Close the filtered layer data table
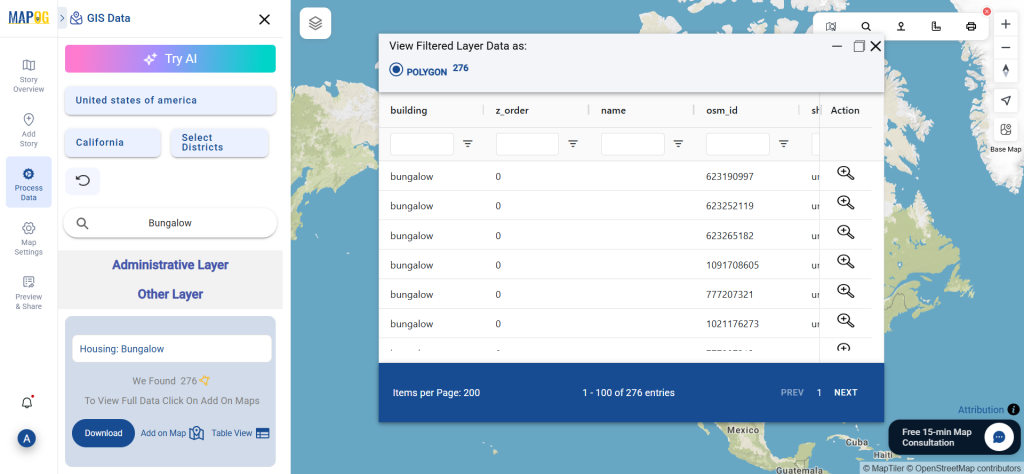The width and height of the screenshot is (1024, 474). (x=876, y=46)
